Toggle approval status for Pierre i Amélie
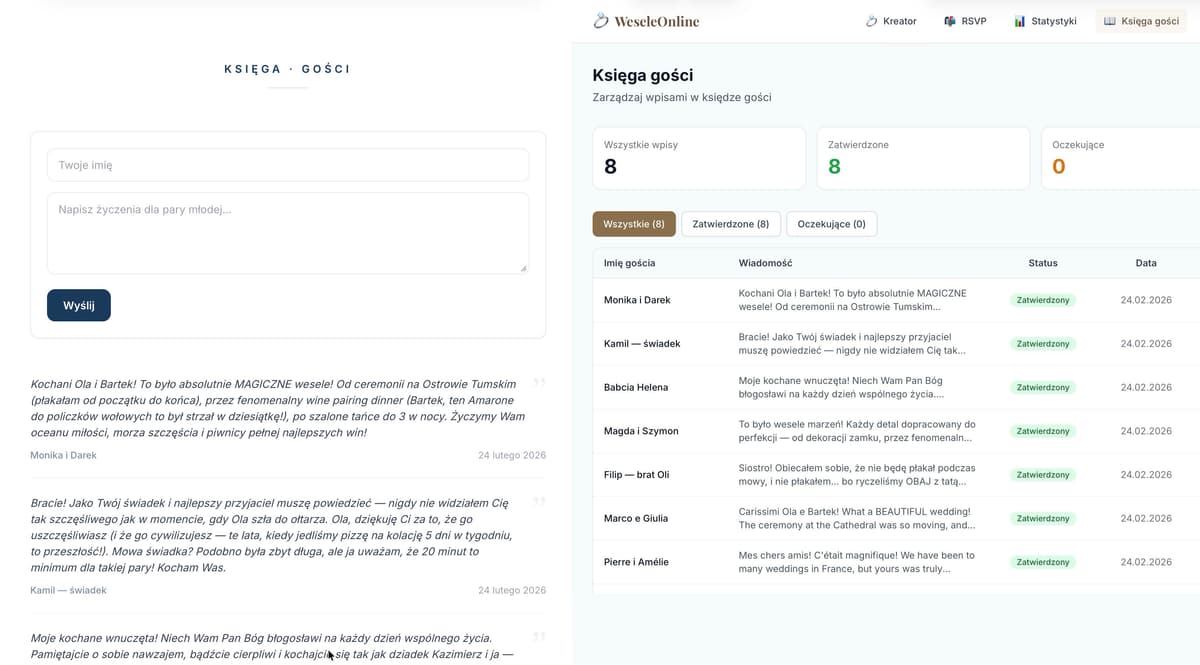 pos(1043,562)
